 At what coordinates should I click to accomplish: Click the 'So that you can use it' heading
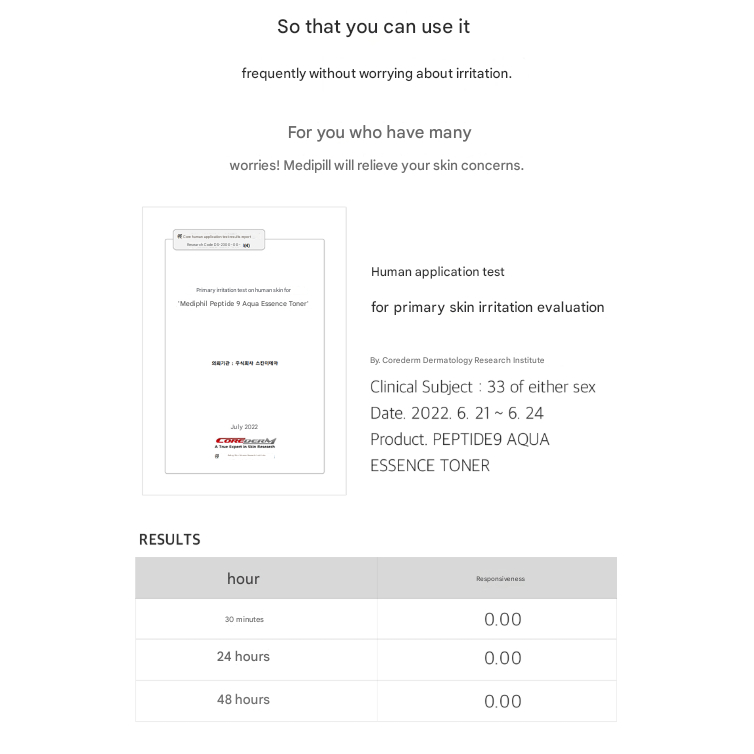pos(373,27)
